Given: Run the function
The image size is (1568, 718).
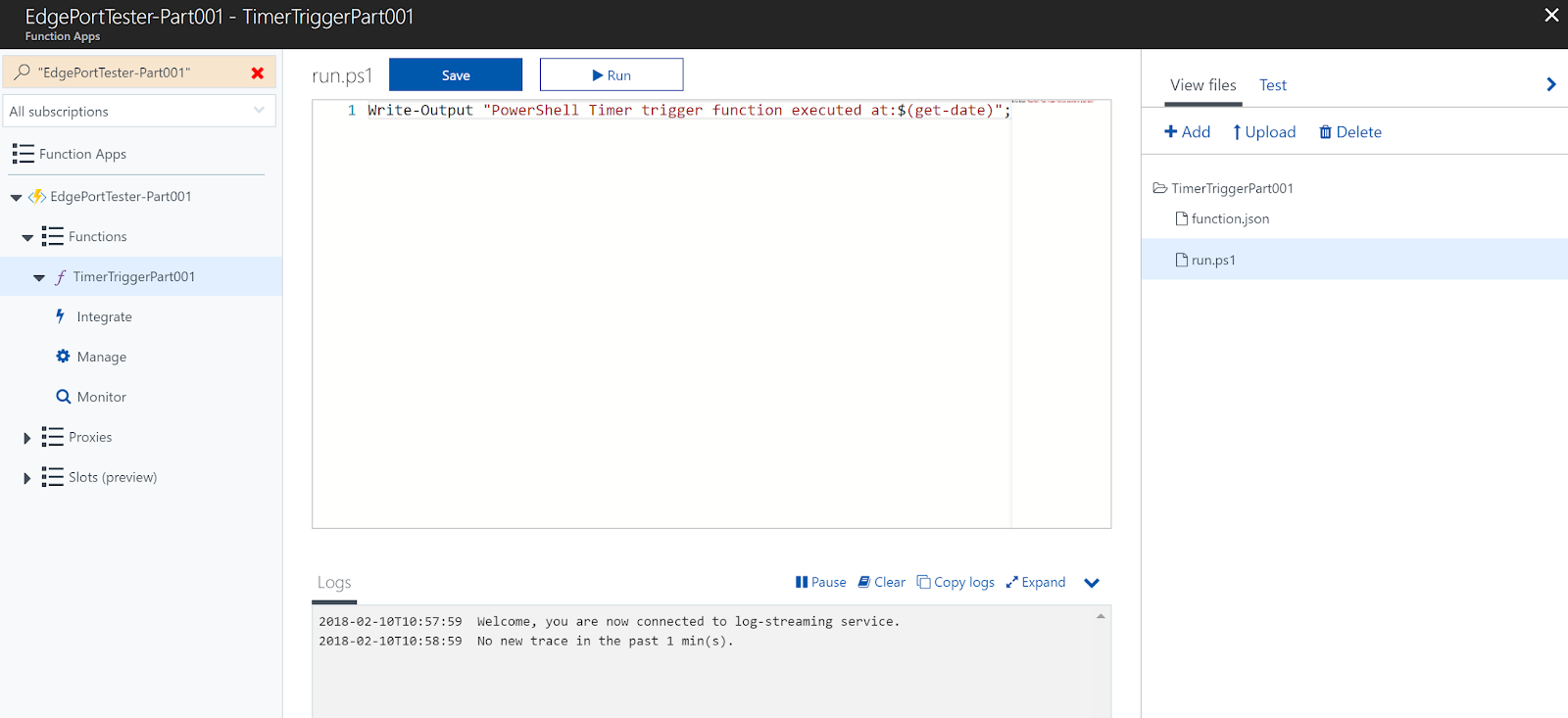Looking at the screenshot, I should [x=612, y=74].
